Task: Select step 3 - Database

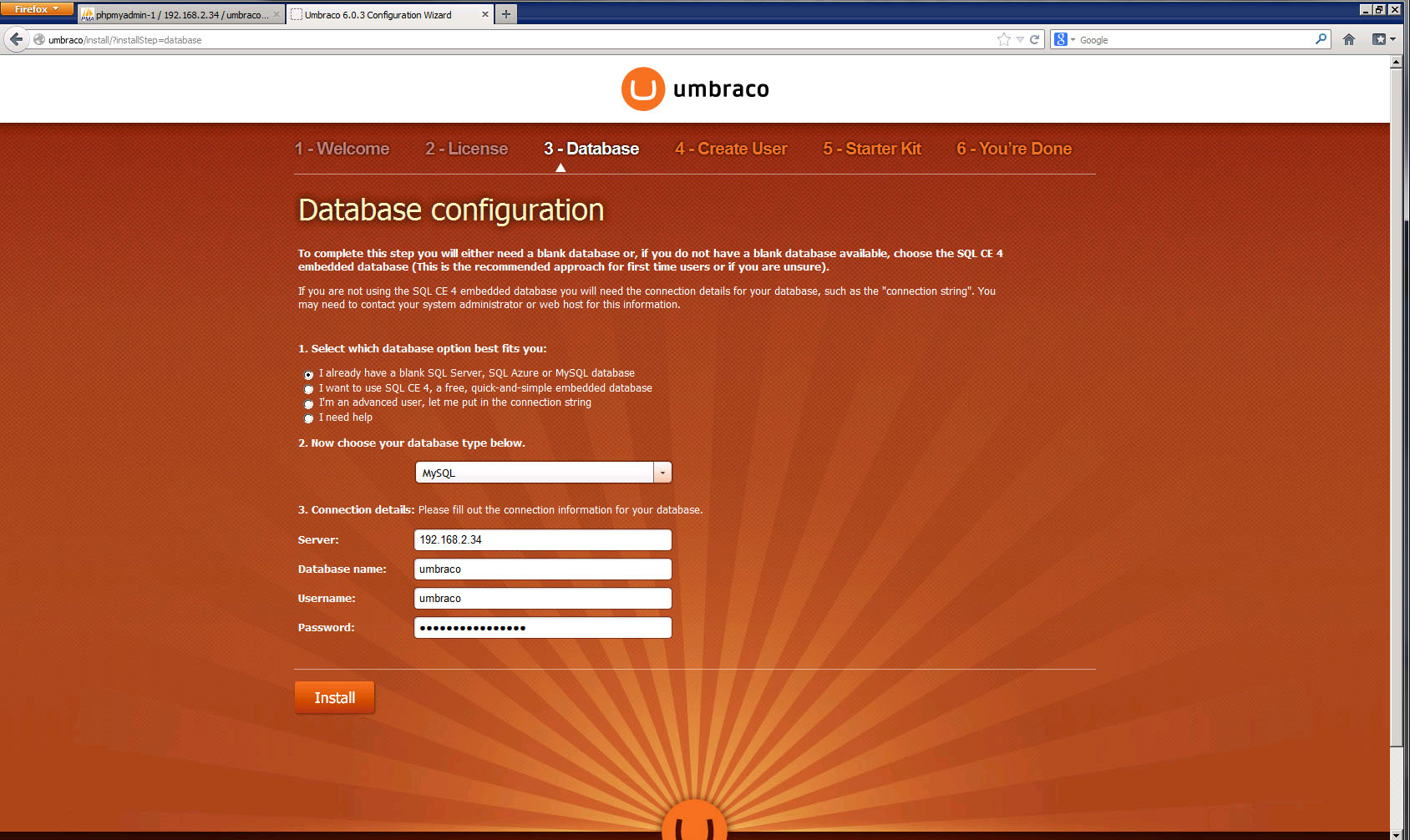Action: pyautogui.click(x=591, y=149)
